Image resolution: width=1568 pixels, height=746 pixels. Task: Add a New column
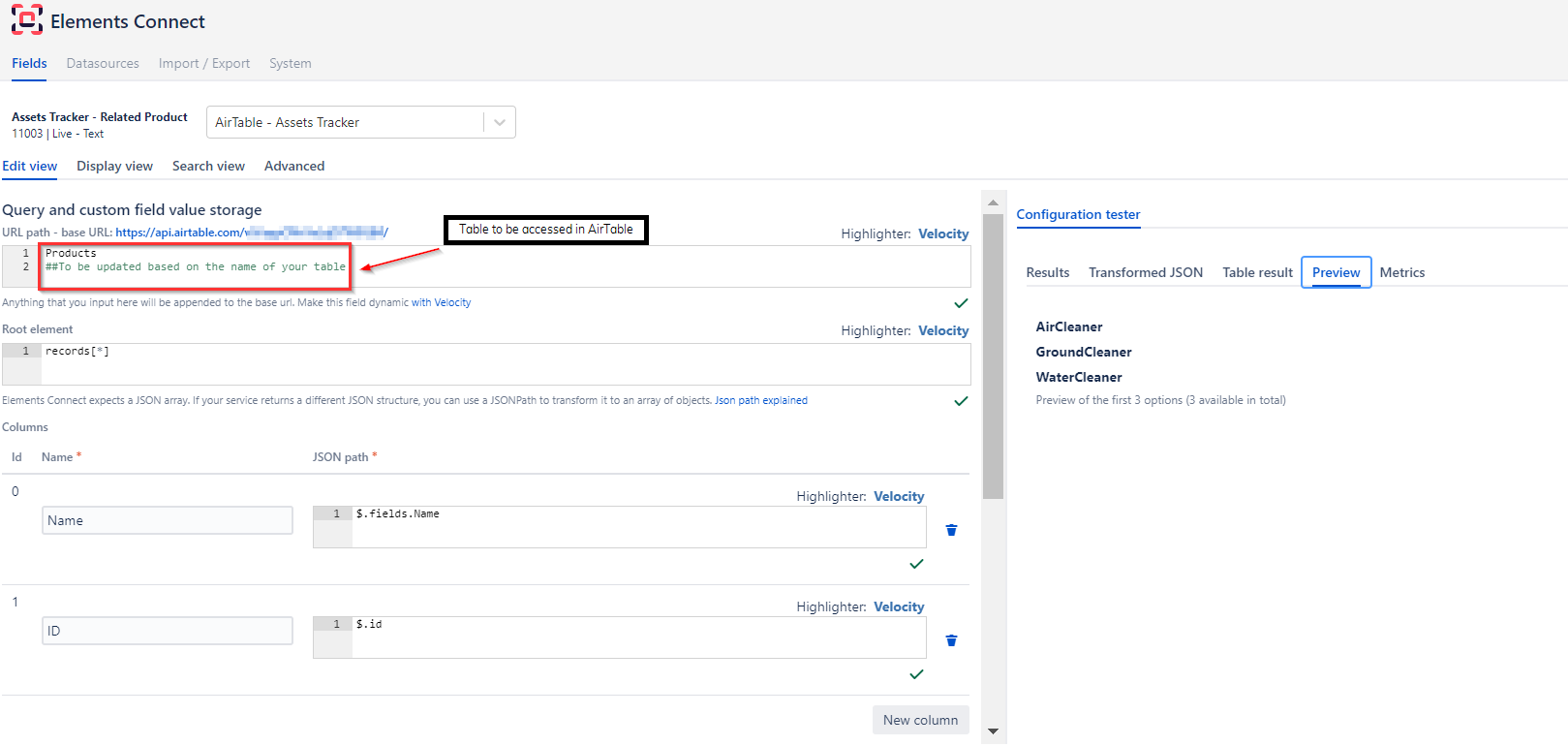920,720
